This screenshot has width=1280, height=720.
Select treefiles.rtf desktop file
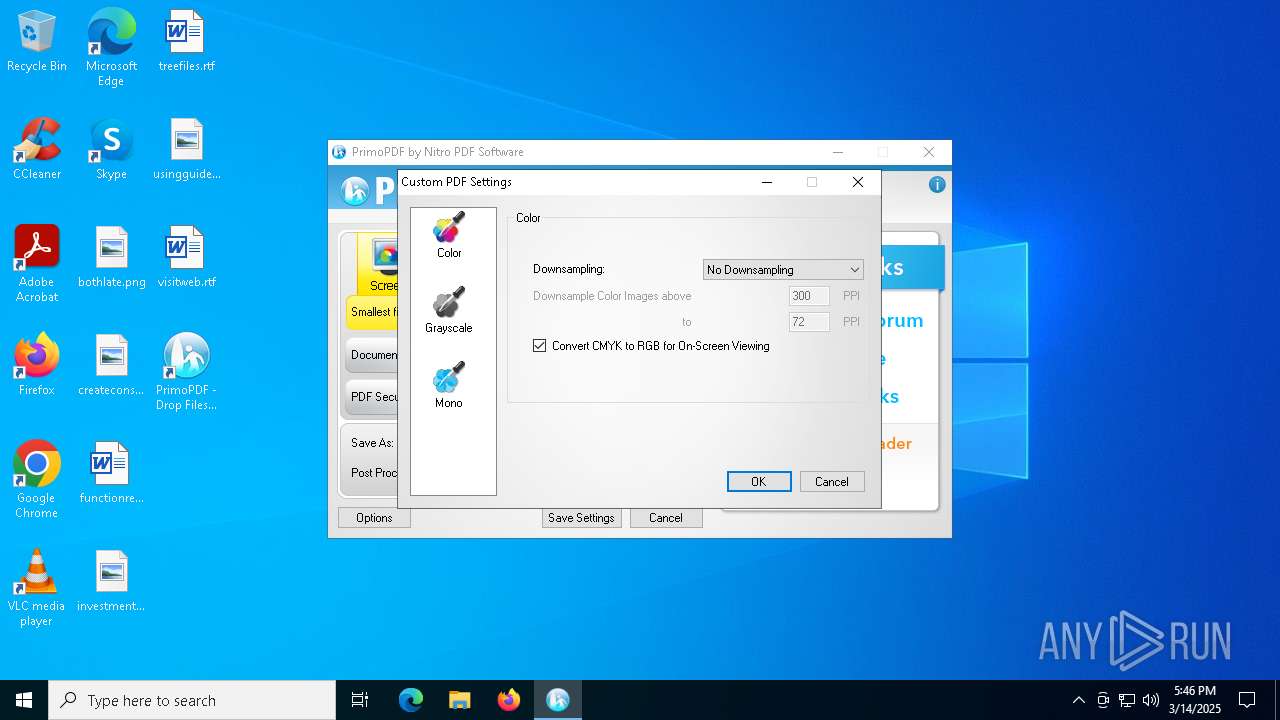[186, 41]
